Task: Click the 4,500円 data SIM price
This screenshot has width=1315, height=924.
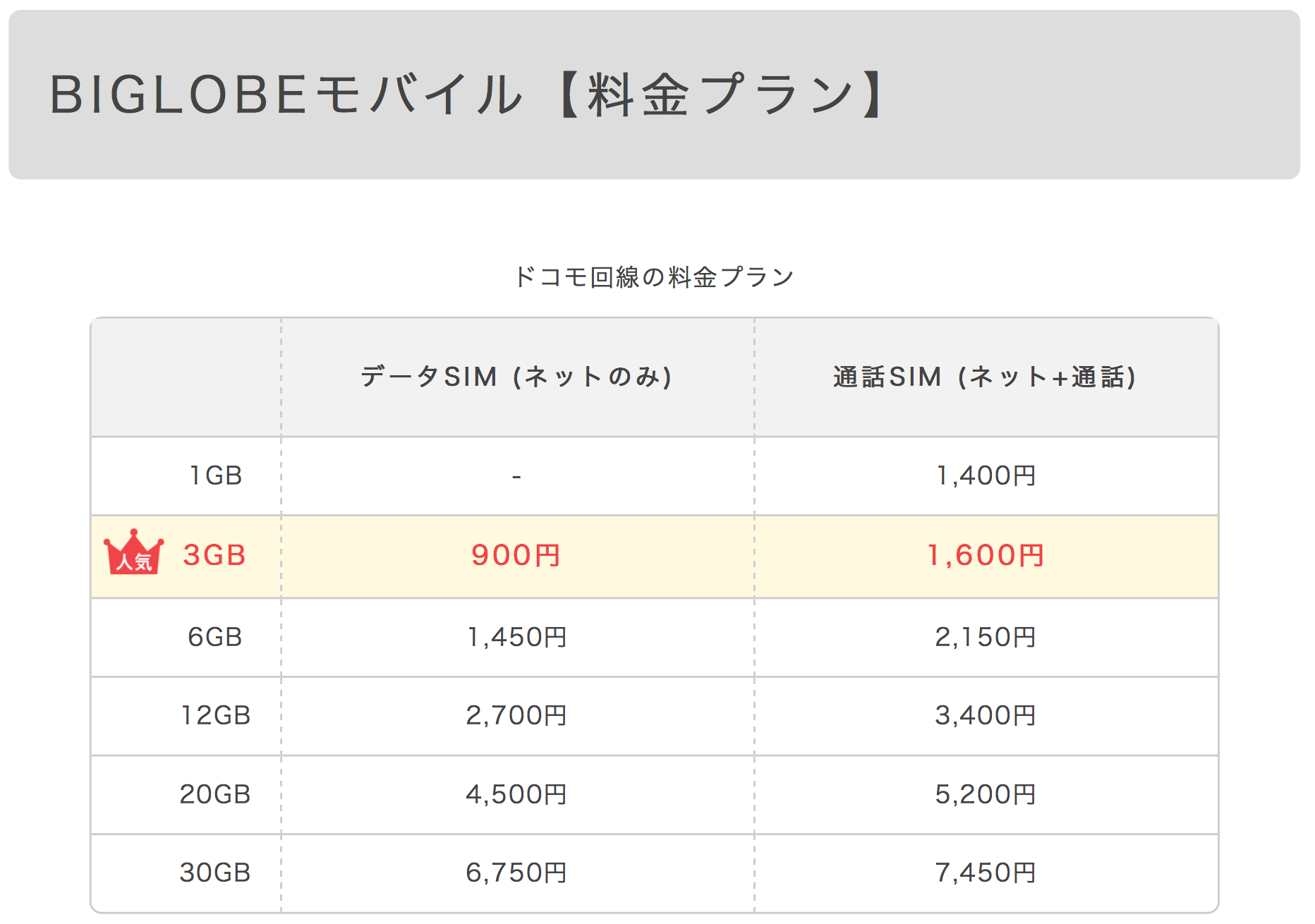Action: (516, 794)
